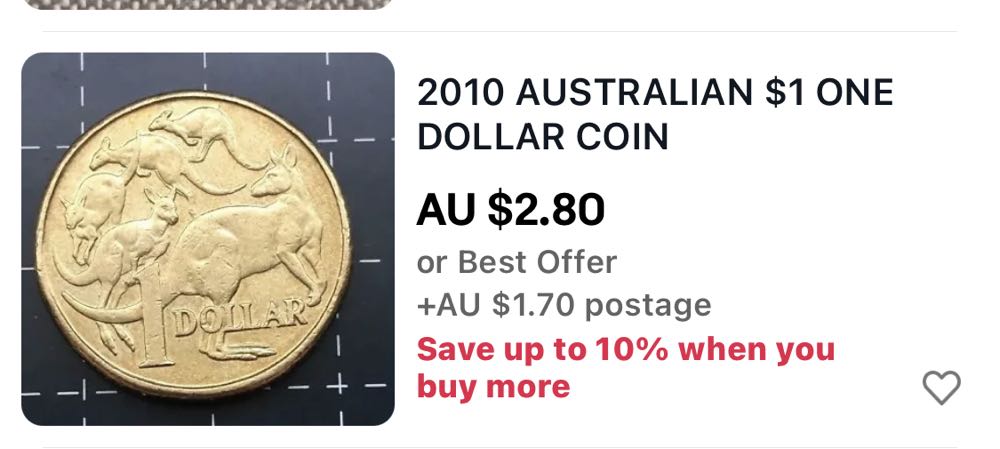Open the kangaroo coin listing photo
The width and height of the screenshot is (1000, 449).
(208, 239)
